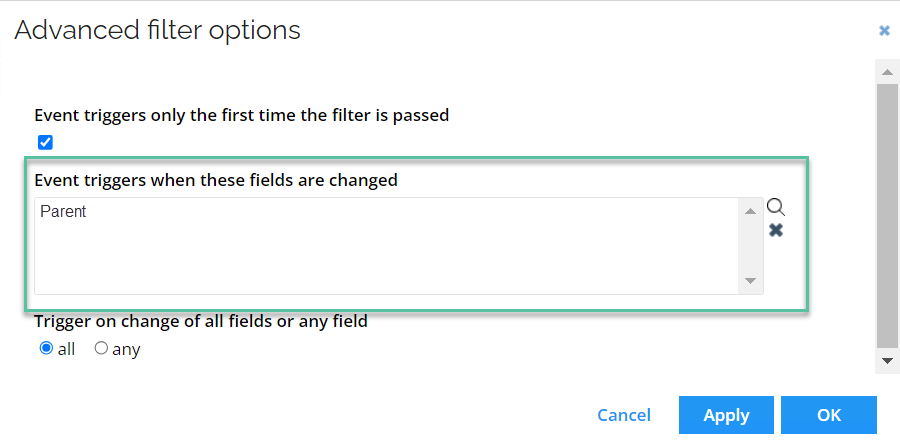Viewport: 900px width, 442px height.
Task: Click the fields list down arrow
Action: (750, 281)
